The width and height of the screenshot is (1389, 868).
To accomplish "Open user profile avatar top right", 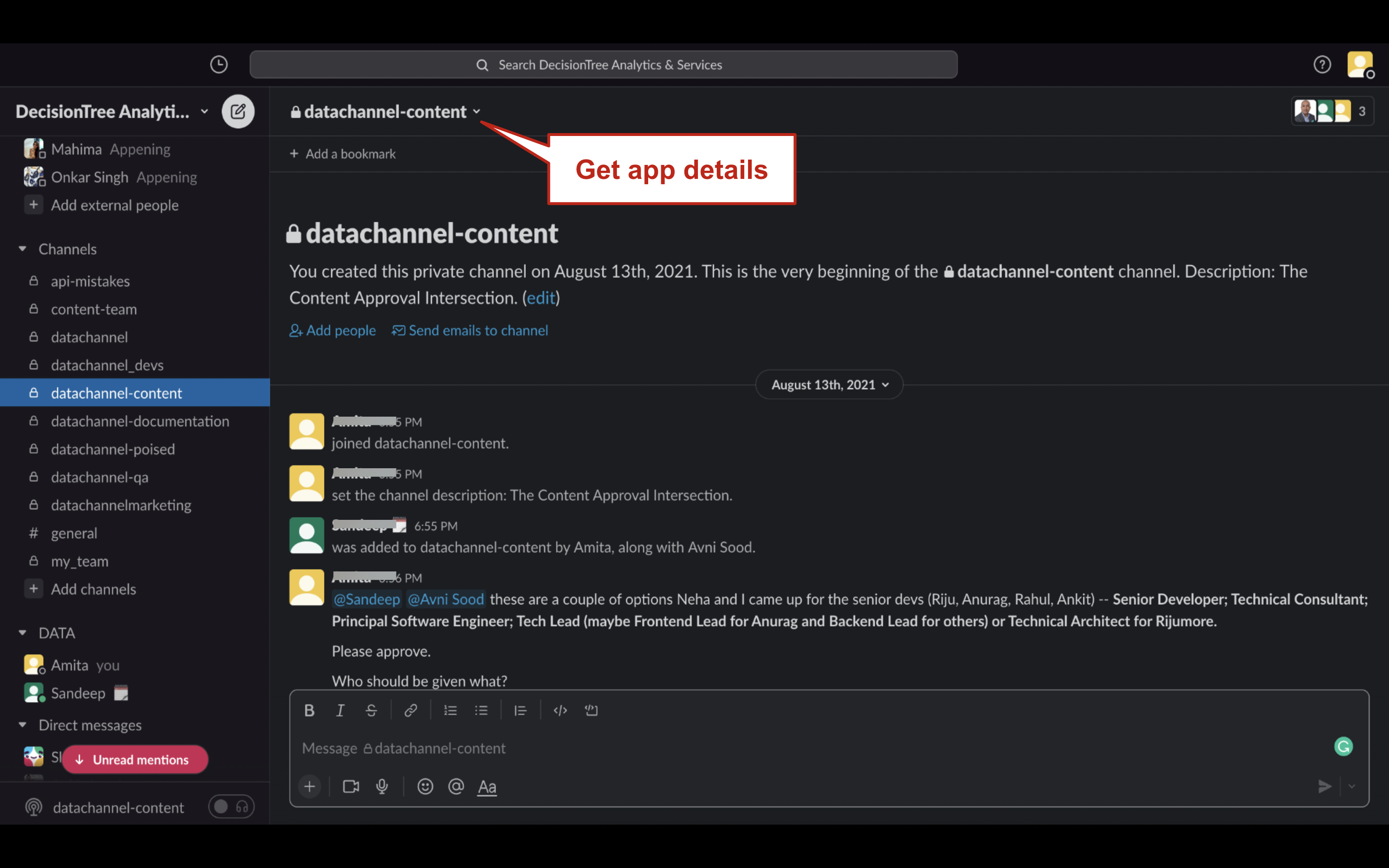I will [x=1360, y=64].
